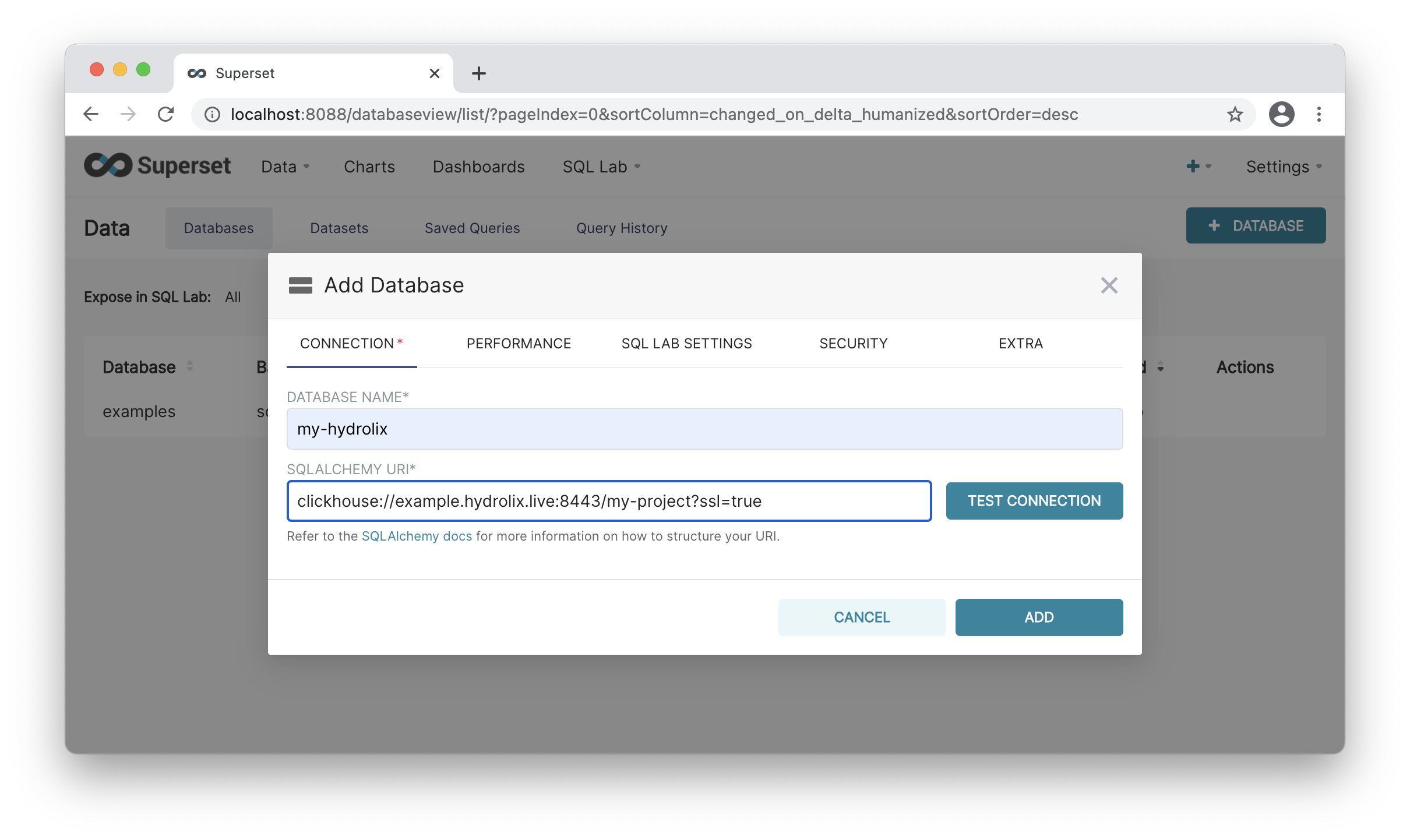Screen dimensions: 1410x840
Task: Click the ADD button
Action: coord(1039,617)
